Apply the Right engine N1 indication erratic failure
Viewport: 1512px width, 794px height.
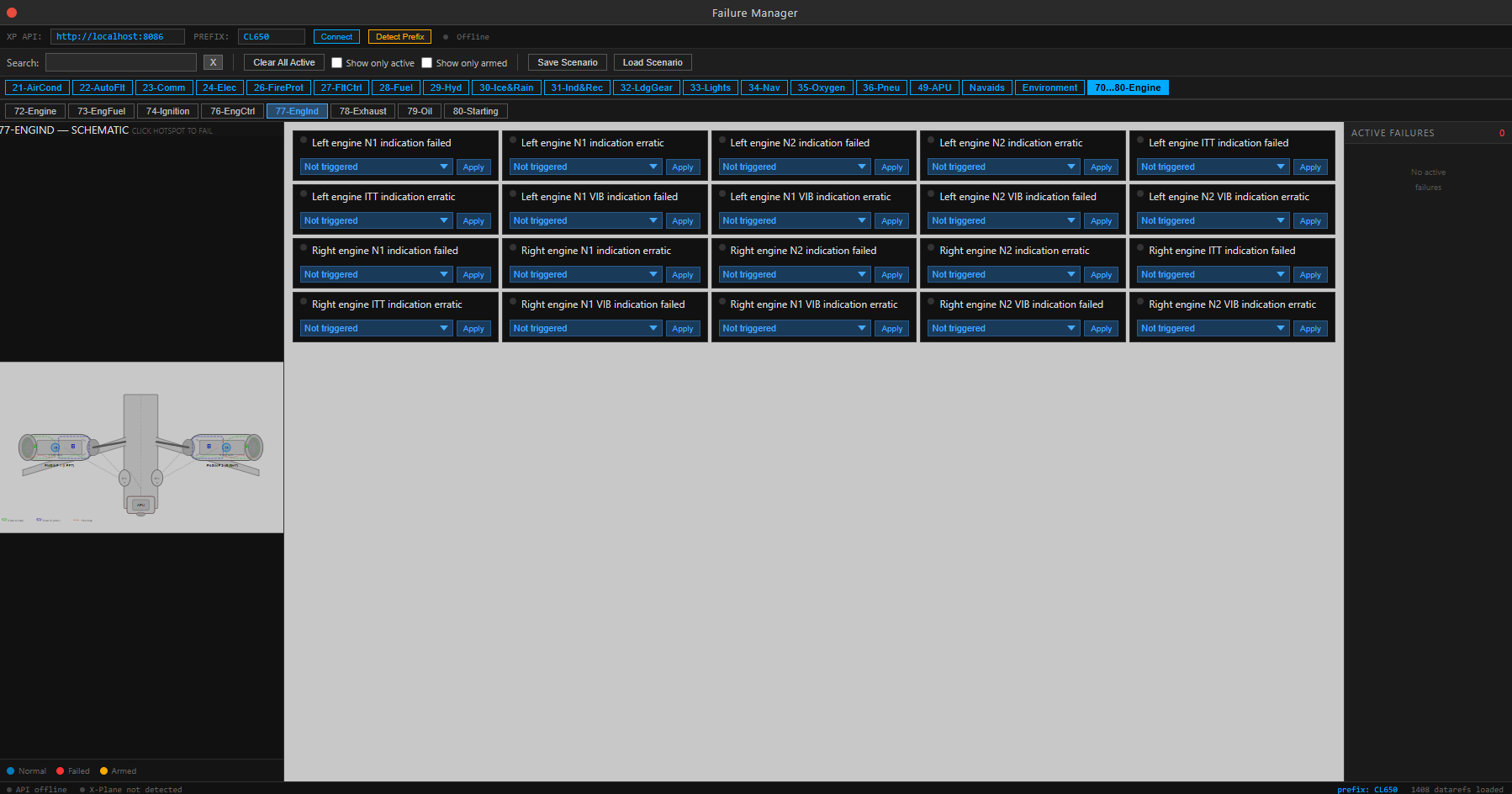tap(682, 275)
